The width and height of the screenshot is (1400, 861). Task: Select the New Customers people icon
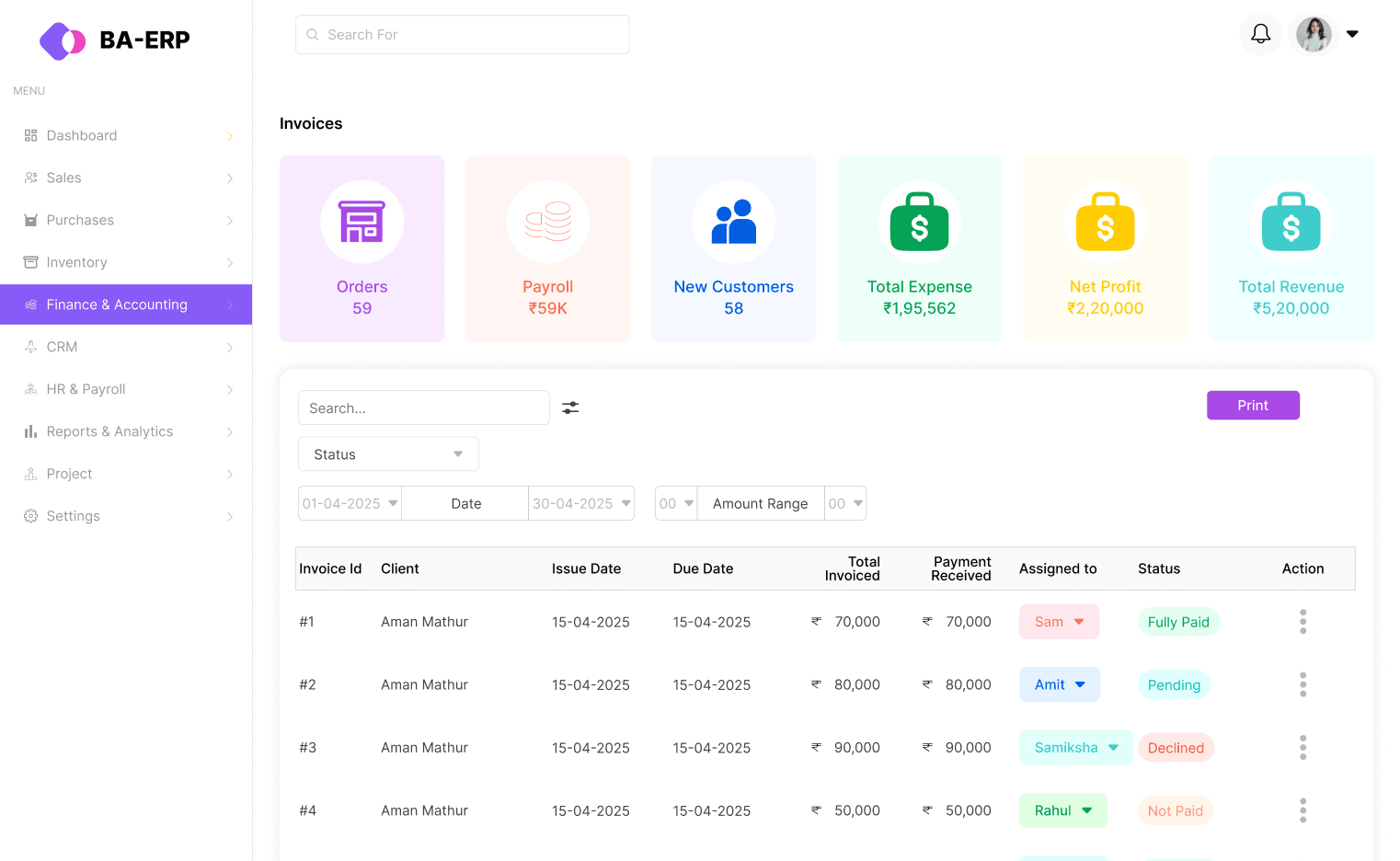733,223
